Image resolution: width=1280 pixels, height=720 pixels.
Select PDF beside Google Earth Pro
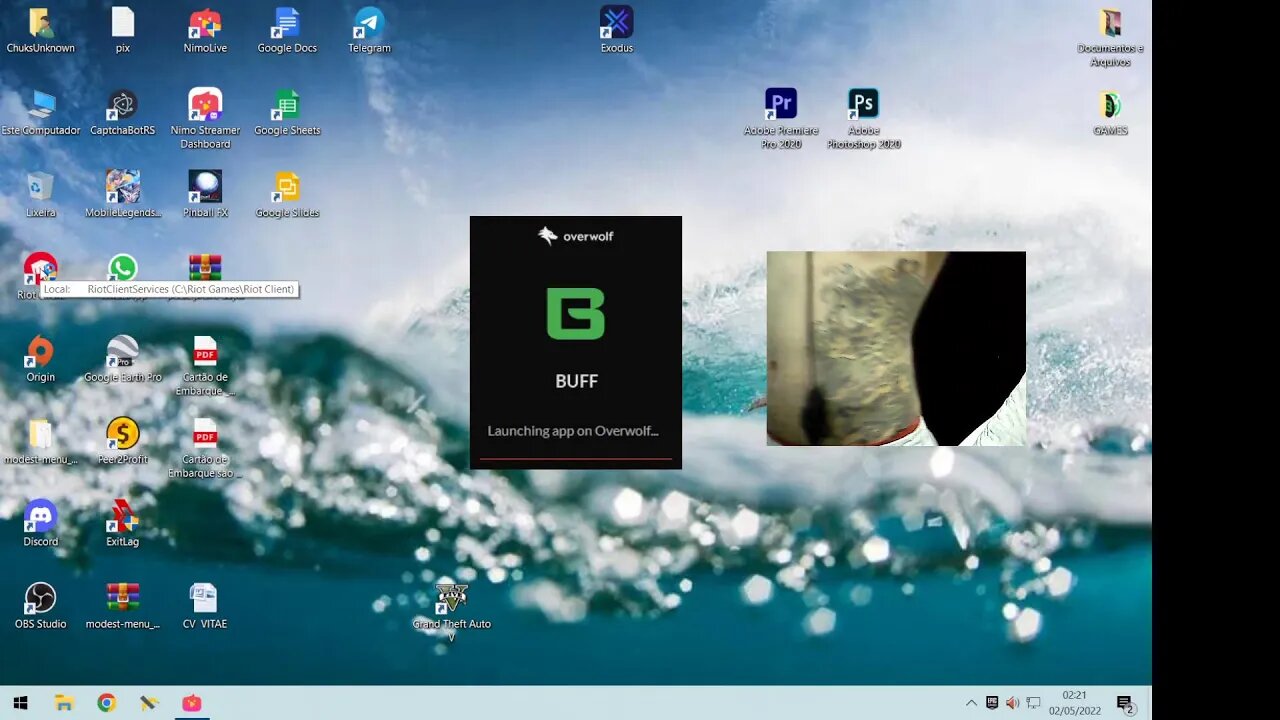pyautogui.click(x=205, y=366)
